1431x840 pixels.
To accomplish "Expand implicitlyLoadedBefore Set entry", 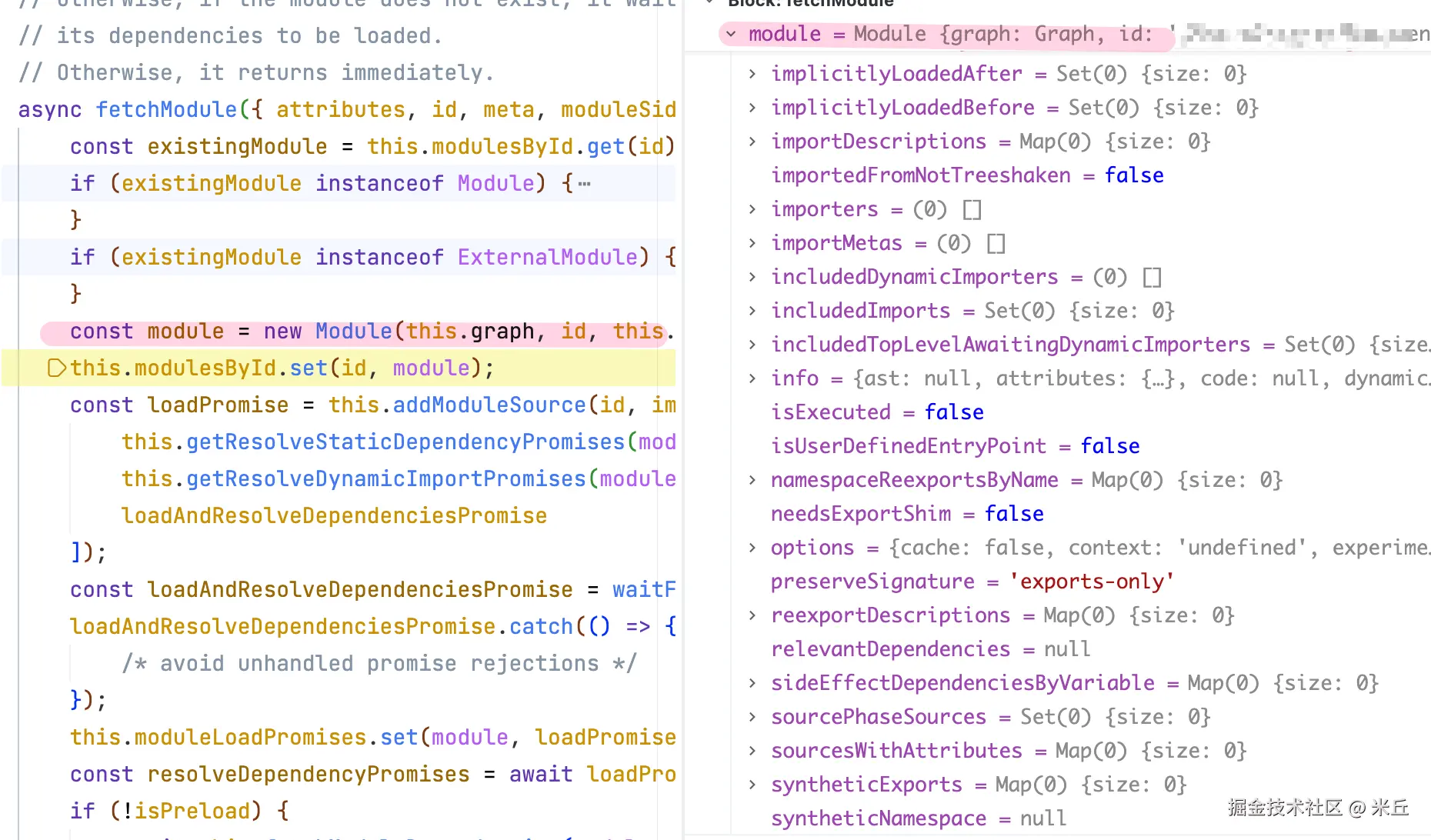I will tap(752, 108).
